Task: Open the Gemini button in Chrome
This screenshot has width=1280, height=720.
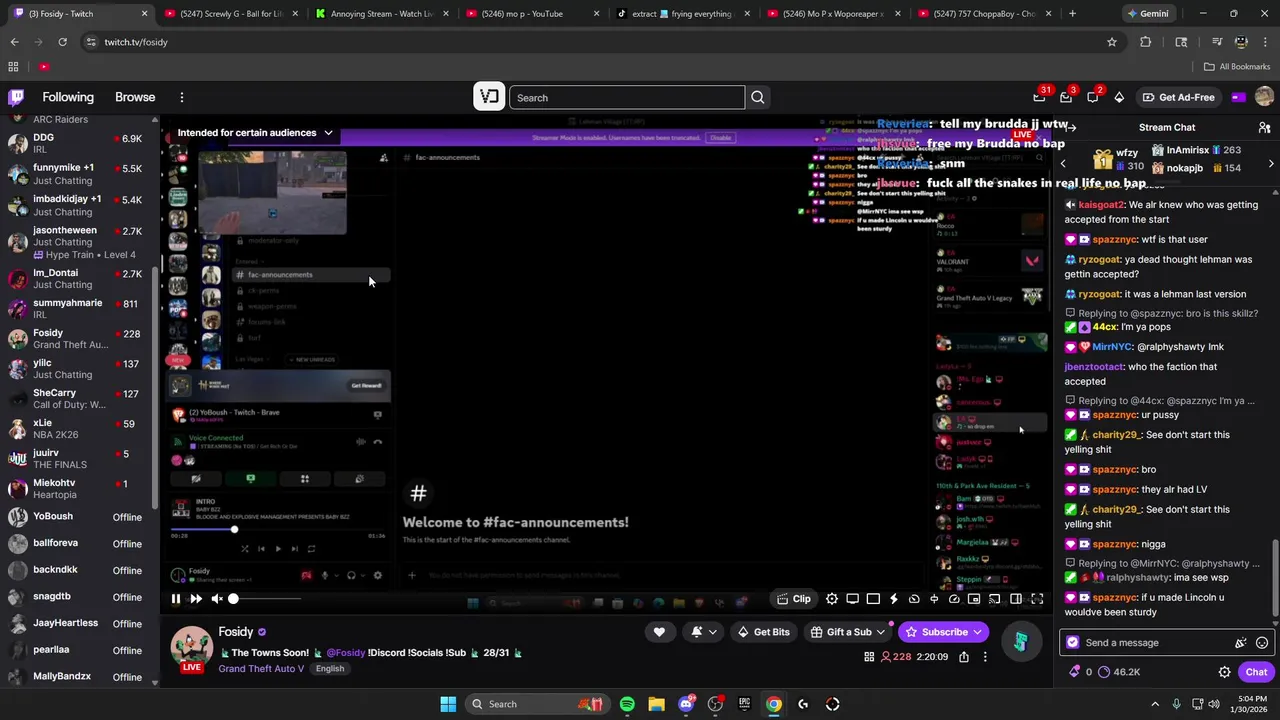Action: pos(1147,14)
